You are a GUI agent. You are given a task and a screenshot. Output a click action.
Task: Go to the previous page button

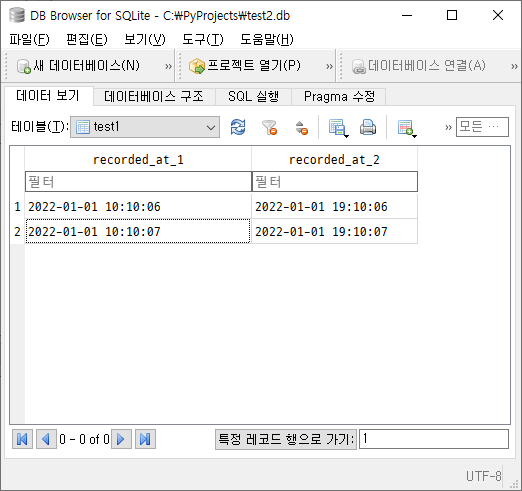coord(46,439)
